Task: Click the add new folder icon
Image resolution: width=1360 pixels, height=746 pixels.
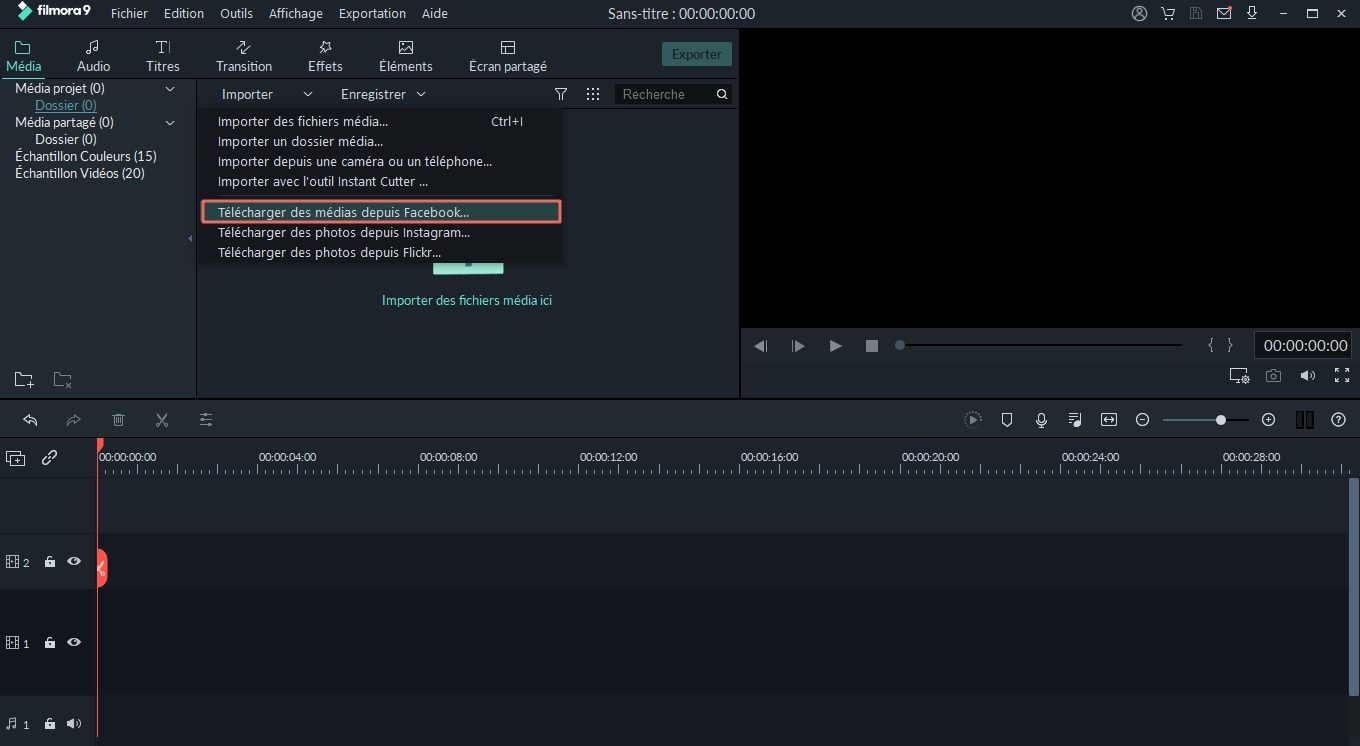Action: (24, 380)
